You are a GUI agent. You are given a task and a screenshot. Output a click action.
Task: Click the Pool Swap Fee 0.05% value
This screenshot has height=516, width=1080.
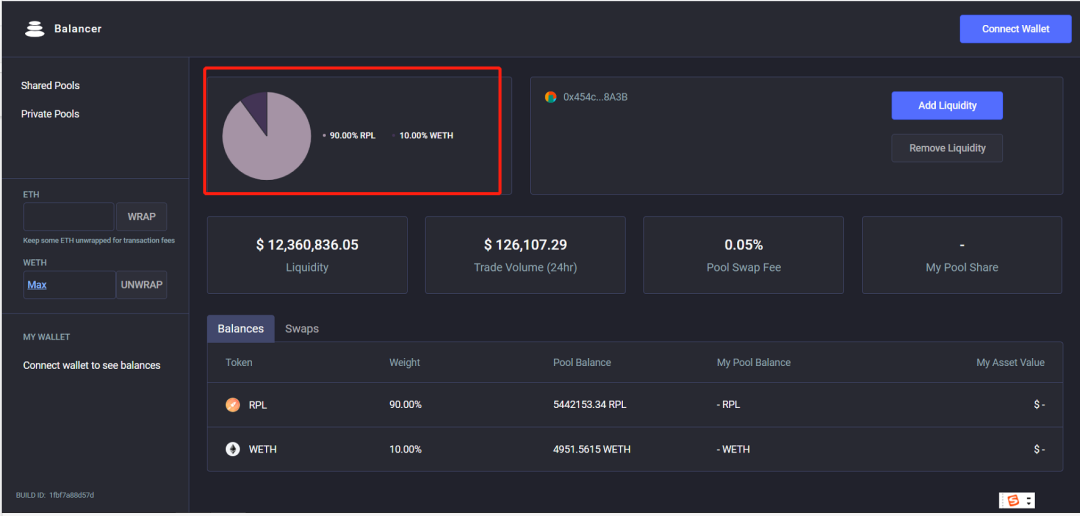pos(744,245)
